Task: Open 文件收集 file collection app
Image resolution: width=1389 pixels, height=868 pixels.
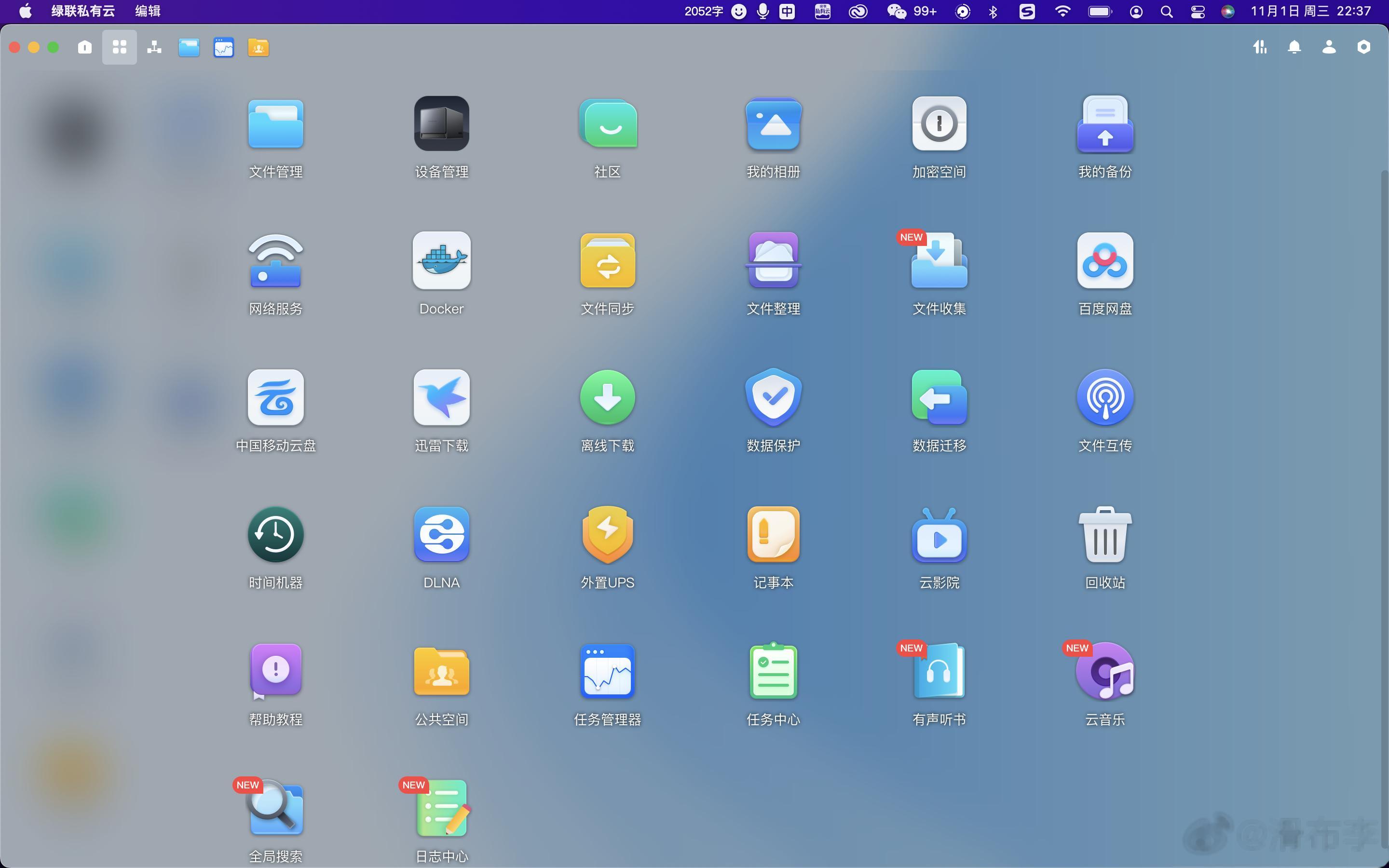Action: [939, 260]
